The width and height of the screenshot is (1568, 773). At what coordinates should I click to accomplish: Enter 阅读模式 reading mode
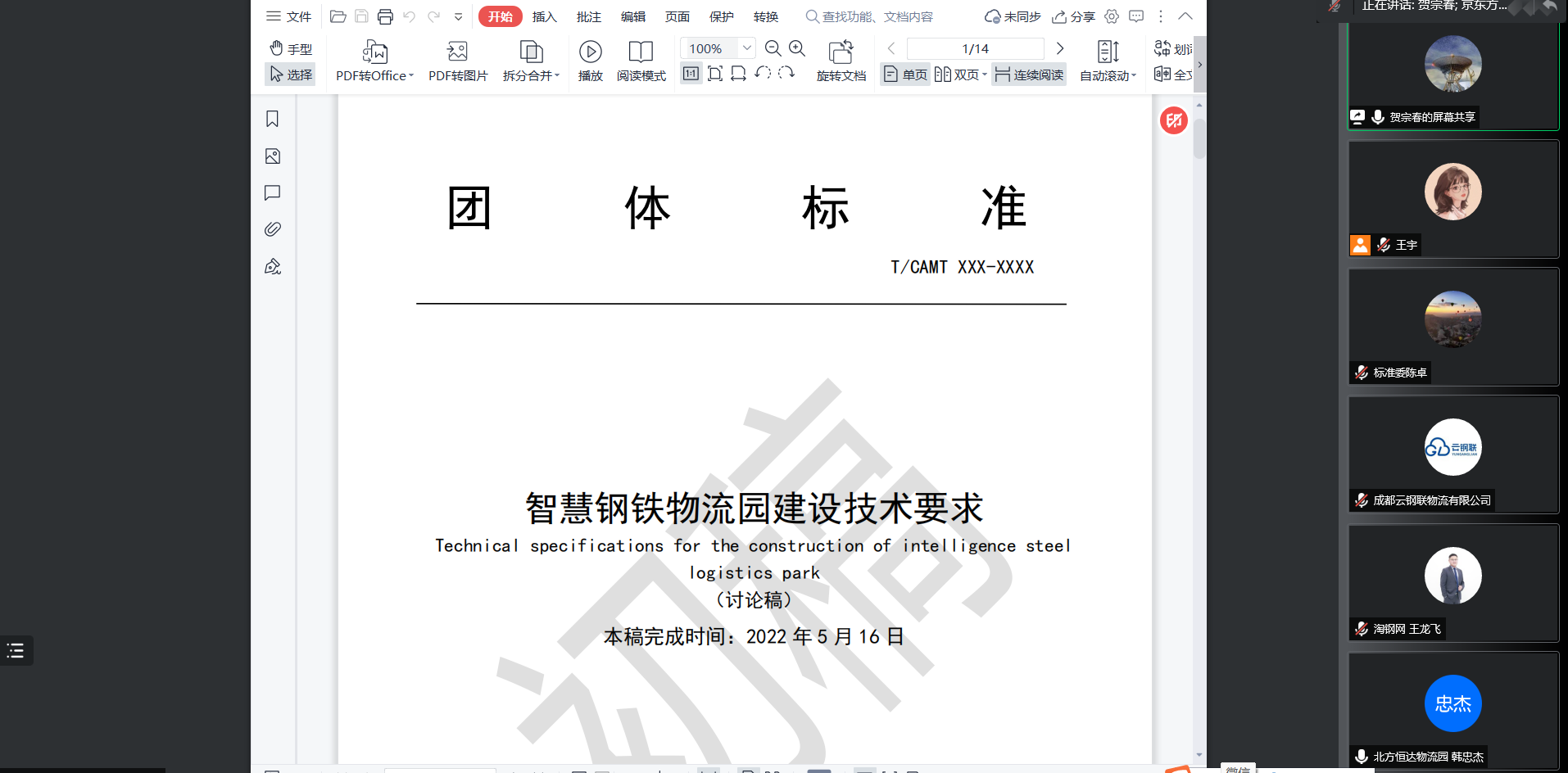(641, 52)
